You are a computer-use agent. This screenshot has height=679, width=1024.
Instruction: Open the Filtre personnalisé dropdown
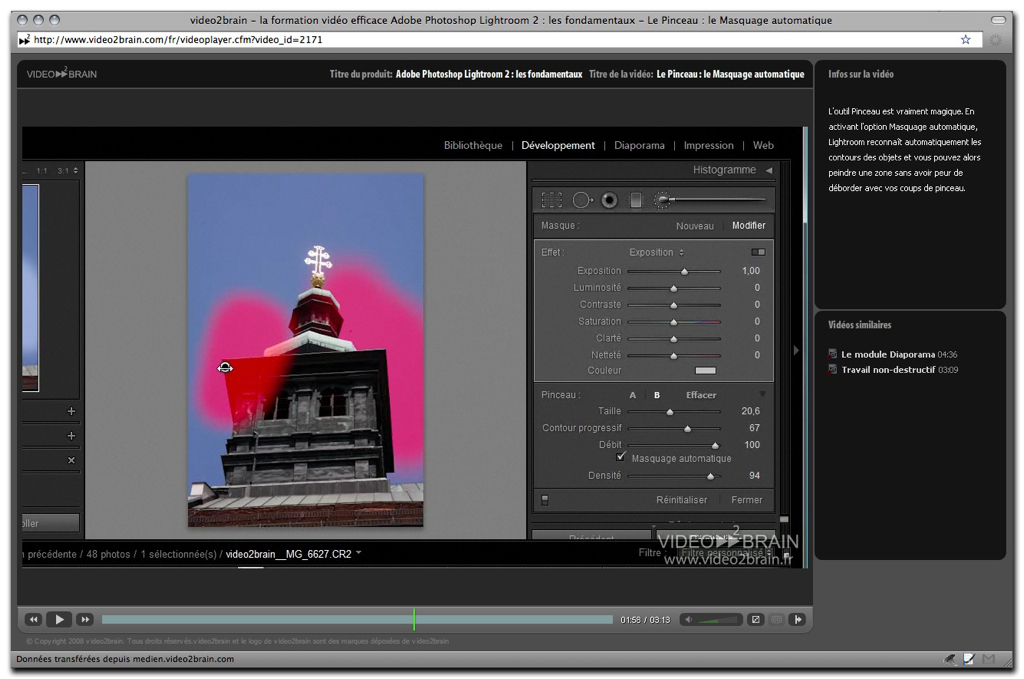726,553
